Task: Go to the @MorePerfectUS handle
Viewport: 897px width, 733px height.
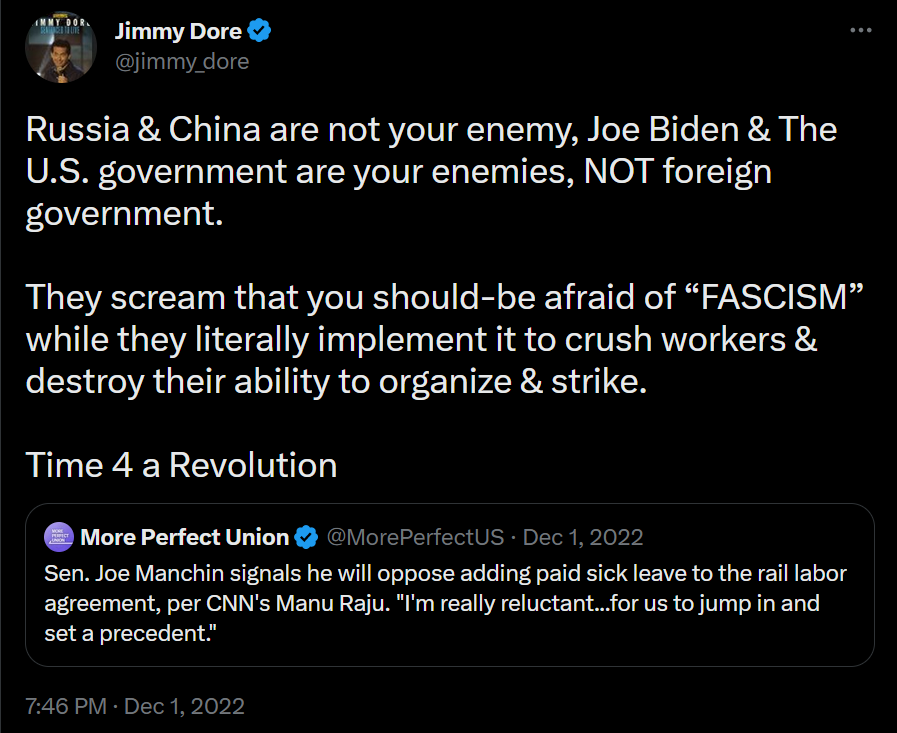Action: 415,537
